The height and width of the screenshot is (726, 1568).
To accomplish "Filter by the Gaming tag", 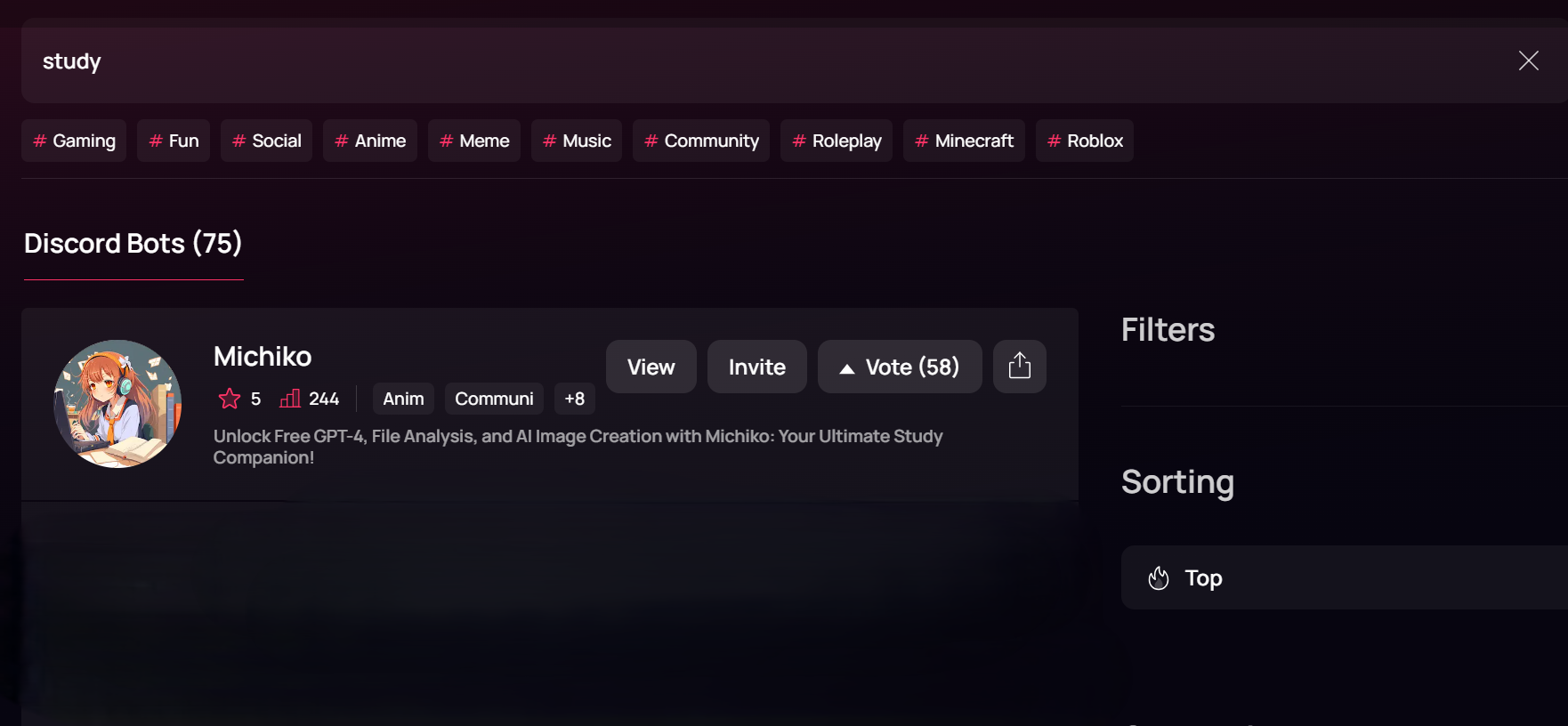I will [x=74, y=141].
